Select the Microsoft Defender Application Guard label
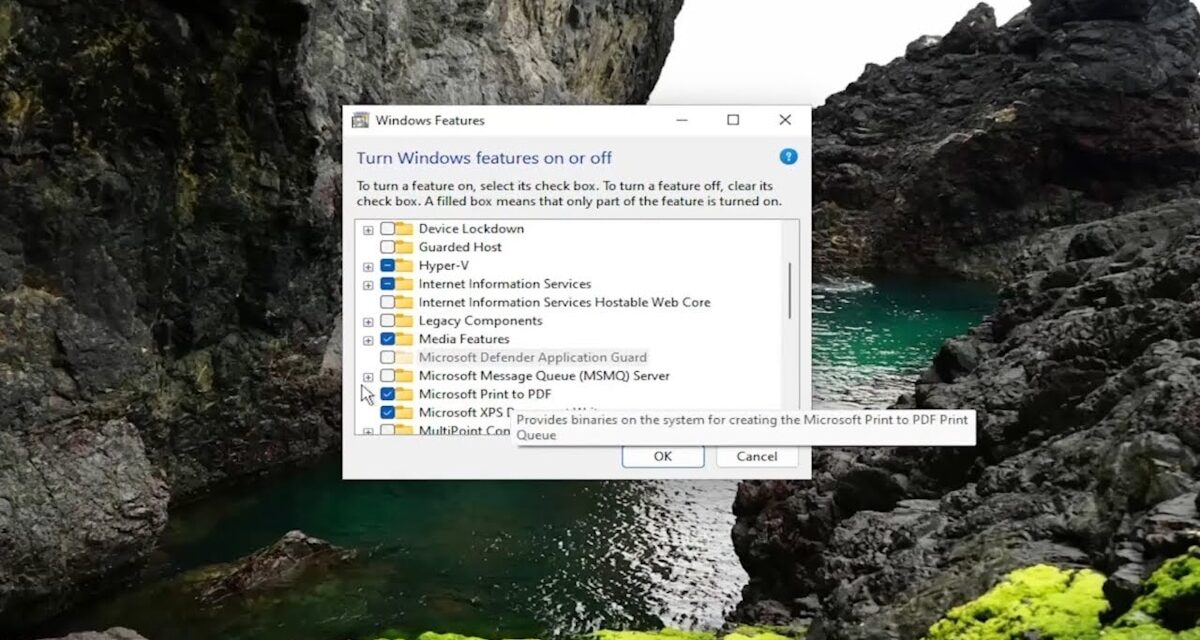The width and height of the screenshot is (1200, 640). tap(533, 357)
